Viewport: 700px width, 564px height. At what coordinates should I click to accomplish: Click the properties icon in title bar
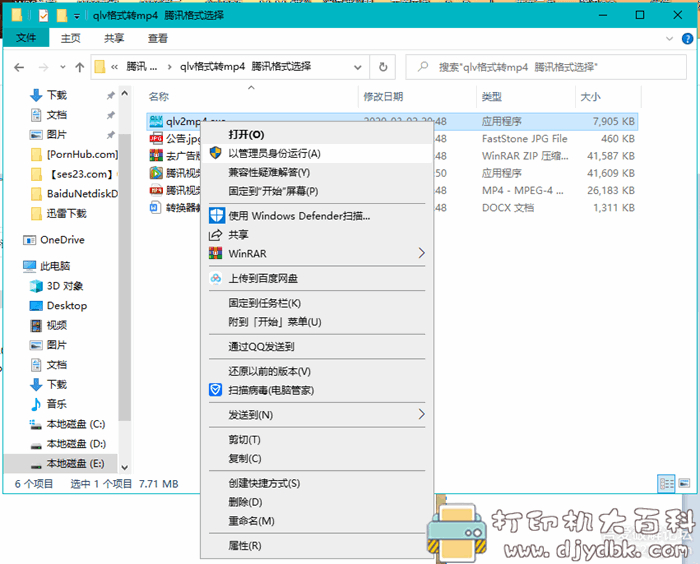tap(43, 16)
